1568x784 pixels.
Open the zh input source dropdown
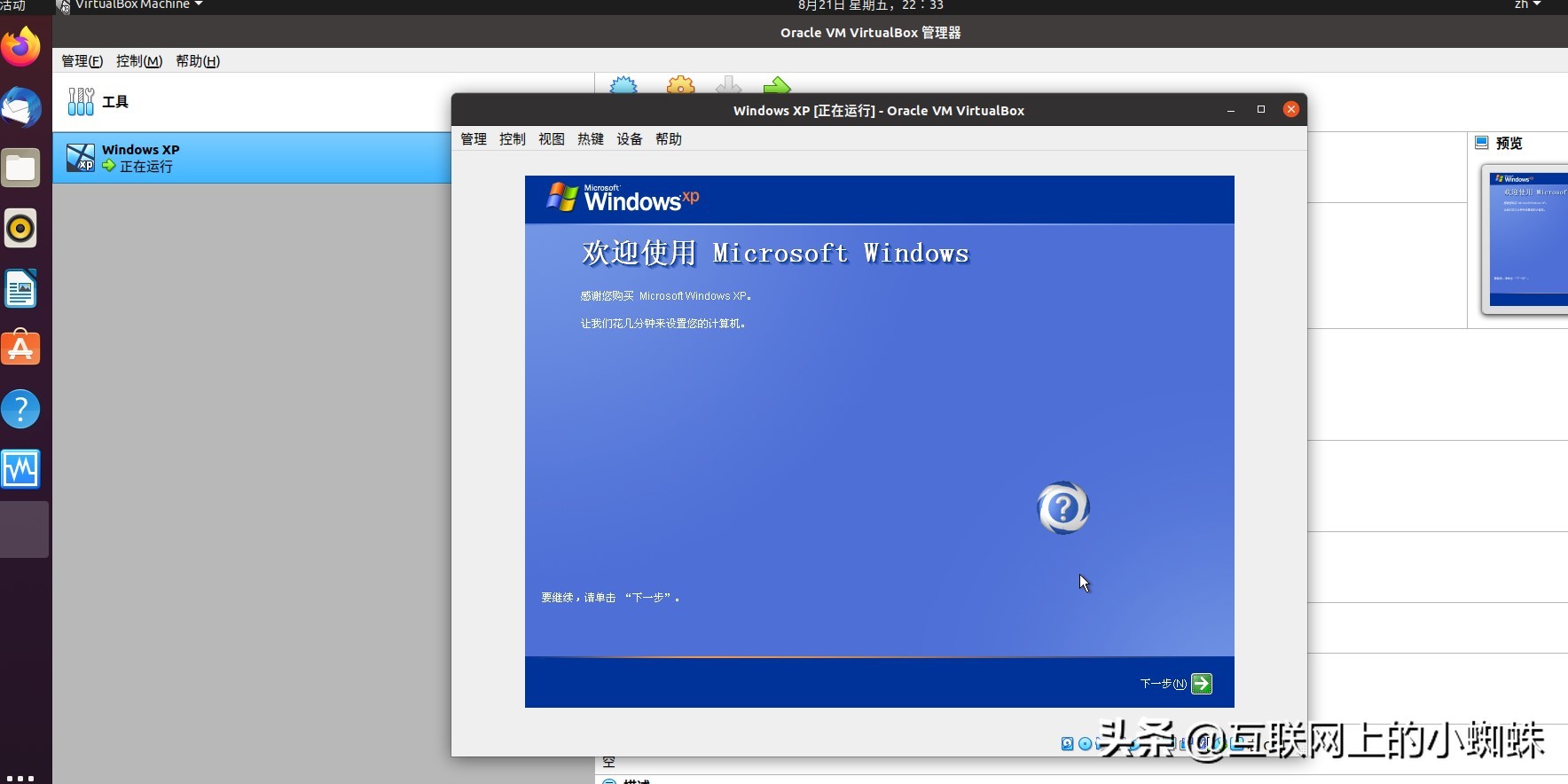click(1527, 5)
